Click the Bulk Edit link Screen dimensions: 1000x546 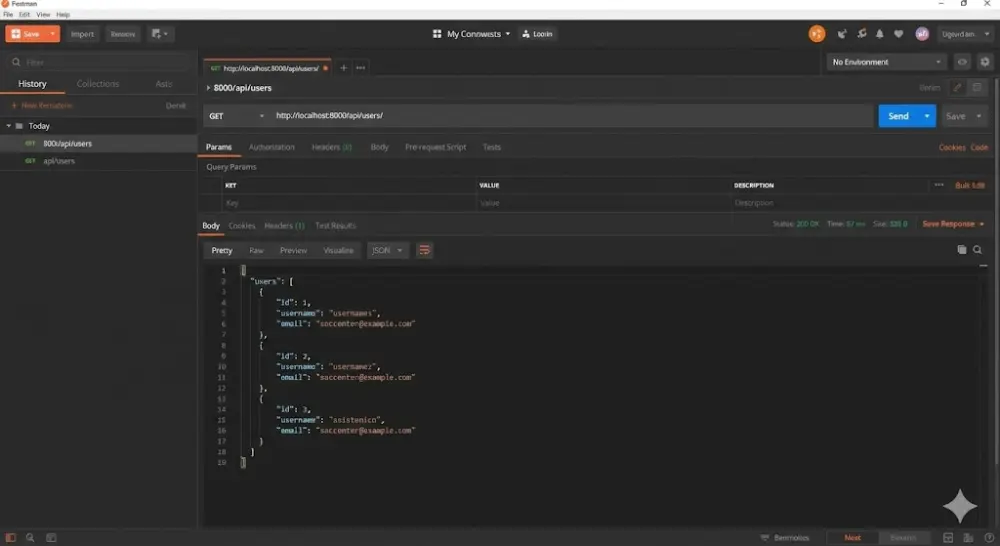(969, 185)
